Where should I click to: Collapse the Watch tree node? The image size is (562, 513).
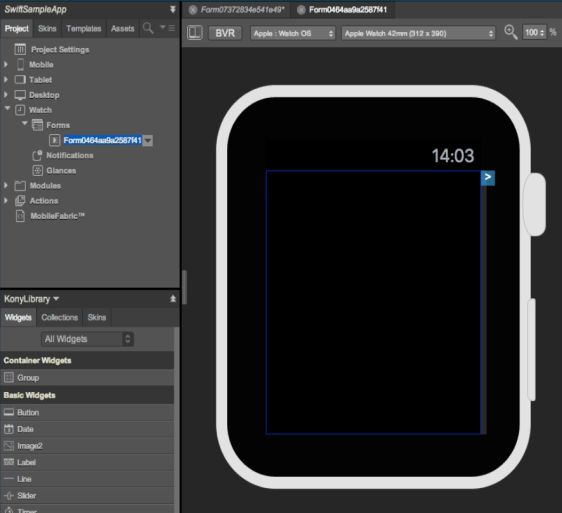(7, 108)
